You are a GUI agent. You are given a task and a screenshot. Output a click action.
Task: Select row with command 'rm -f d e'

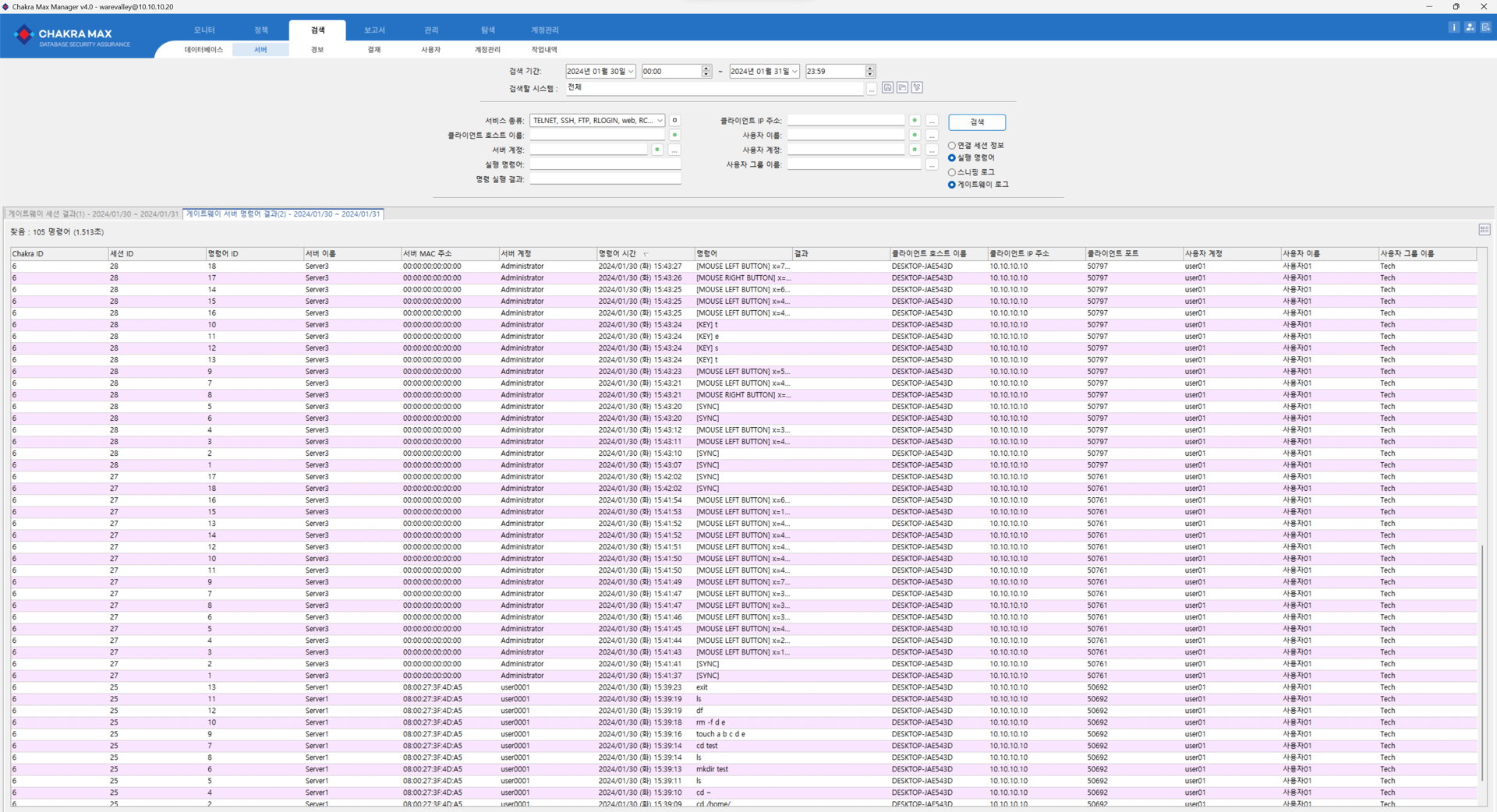point(744,722)
